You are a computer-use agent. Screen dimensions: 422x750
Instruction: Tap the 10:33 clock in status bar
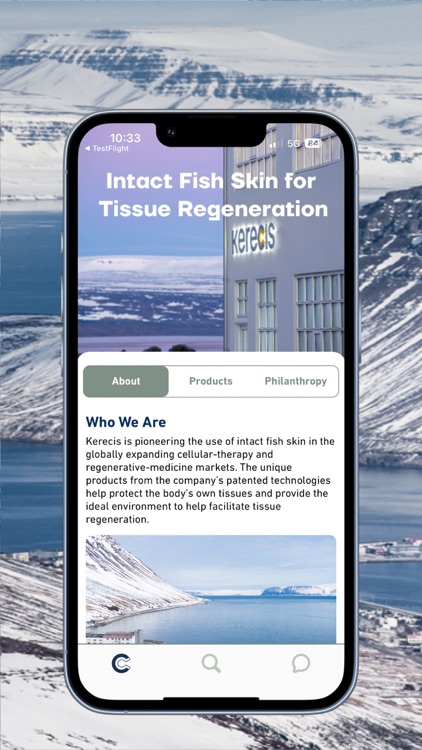[125, 138]
